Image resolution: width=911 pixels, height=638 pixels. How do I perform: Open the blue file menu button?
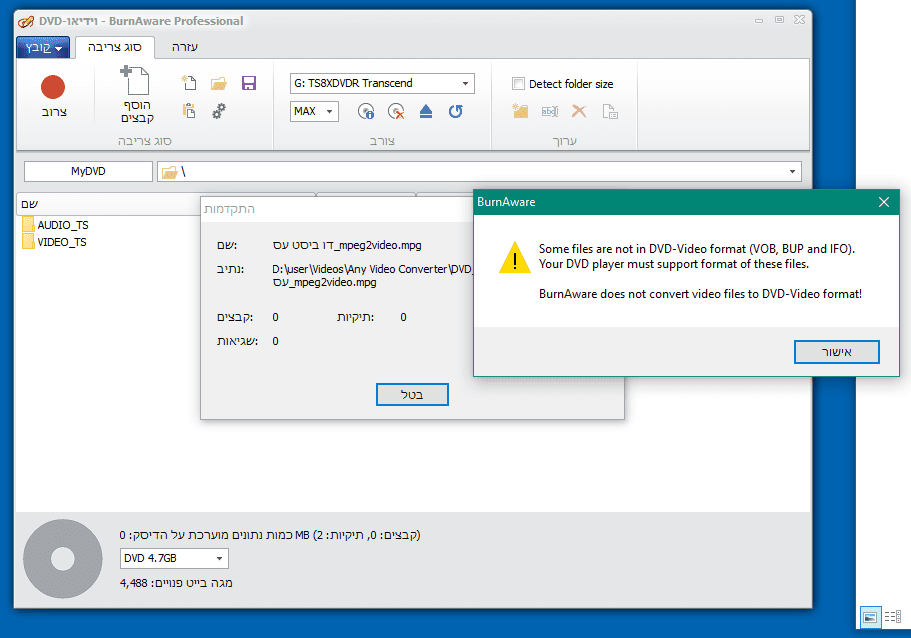43,48
